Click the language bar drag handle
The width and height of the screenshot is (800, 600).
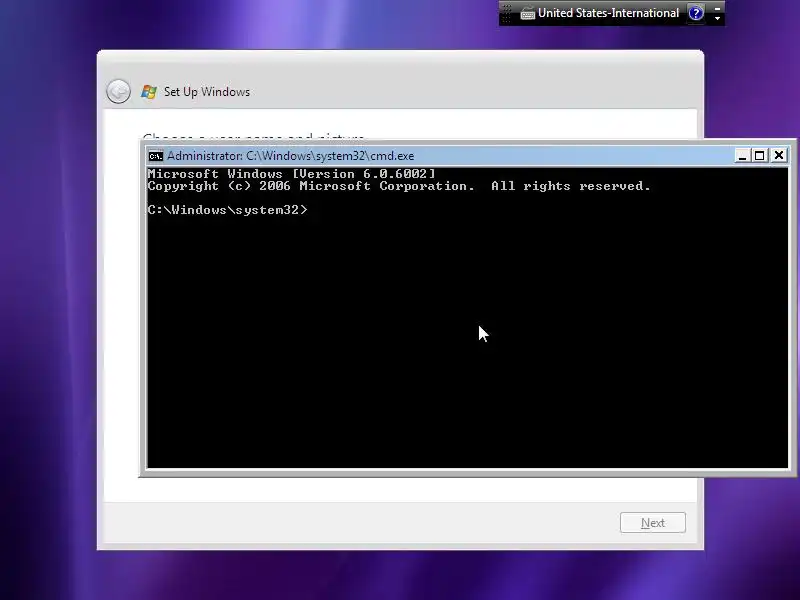pos(506,13)
